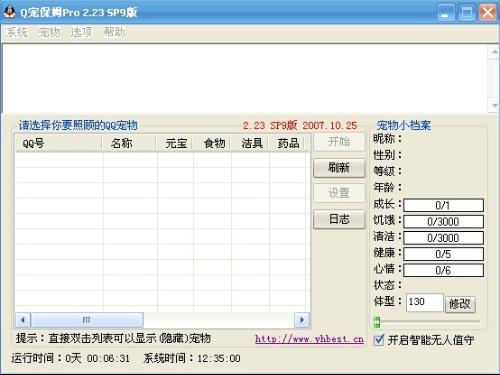Toggle the 开启智能无人值守 checkbox

pyautogui.click(x=379, y=340)
